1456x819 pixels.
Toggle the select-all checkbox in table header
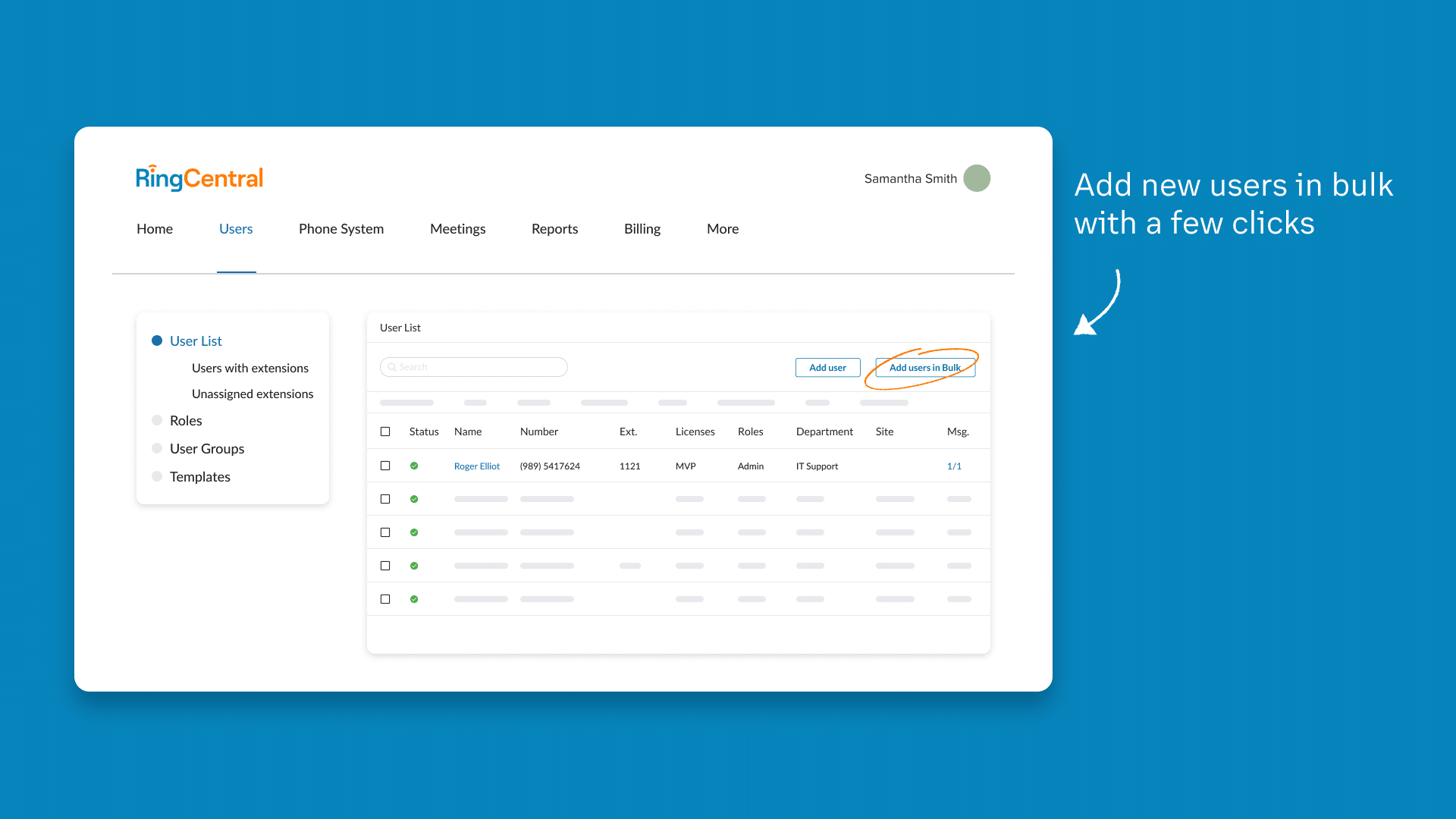385,431
